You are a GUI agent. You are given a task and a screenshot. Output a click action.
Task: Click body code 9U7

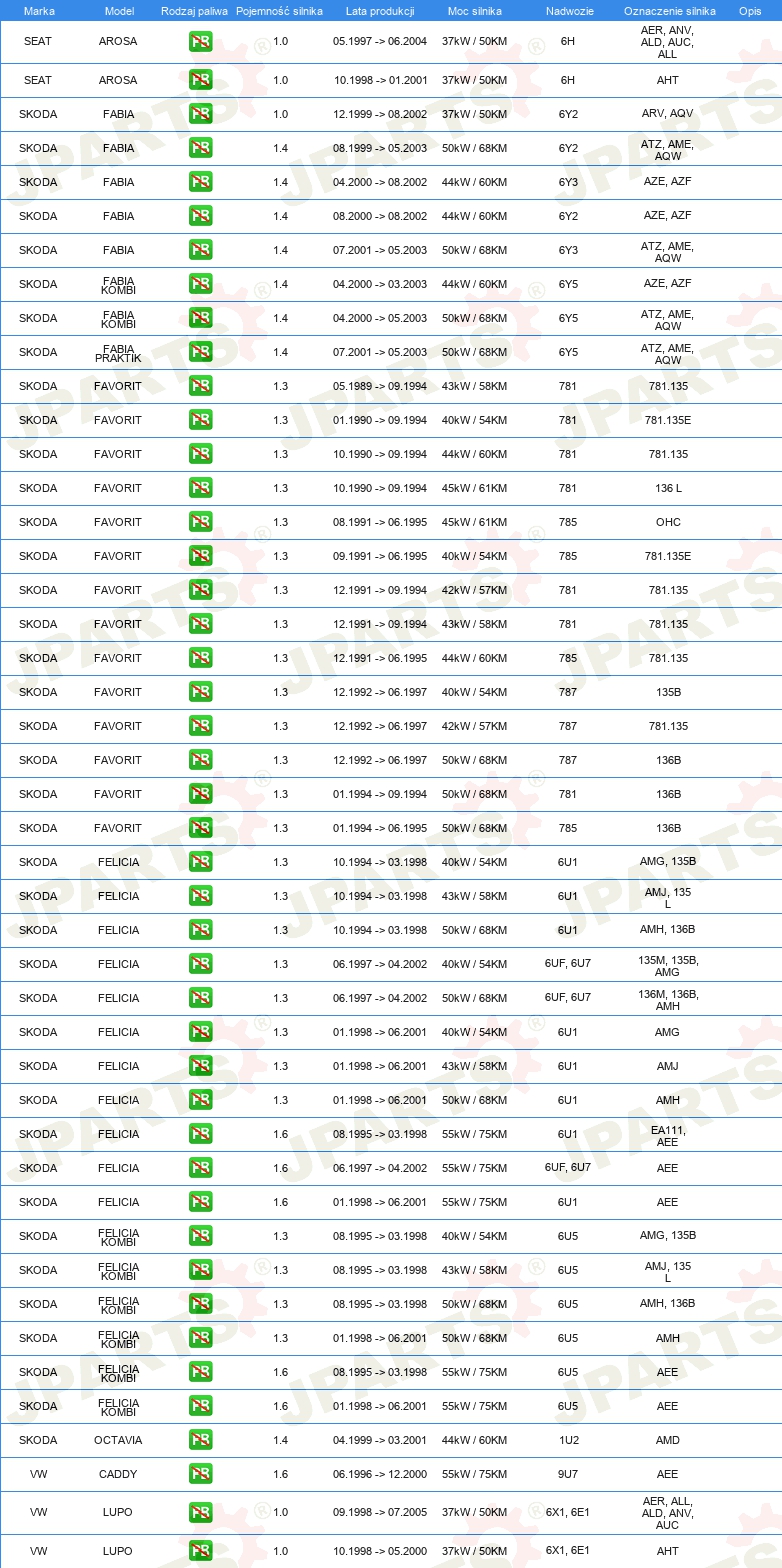coord(568,1474)
